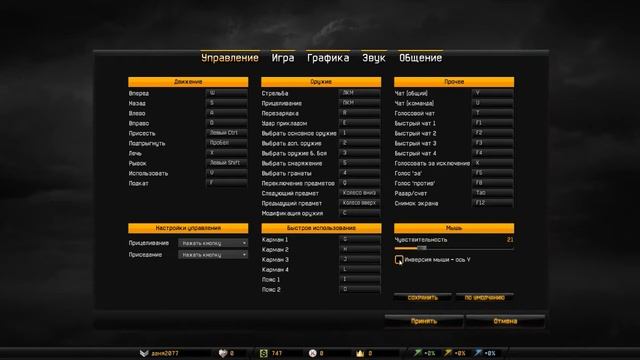Reset bindings with По умолчанию button
Image resolution: width=640 pixels, height=360 pixels.
coord(484,298)
